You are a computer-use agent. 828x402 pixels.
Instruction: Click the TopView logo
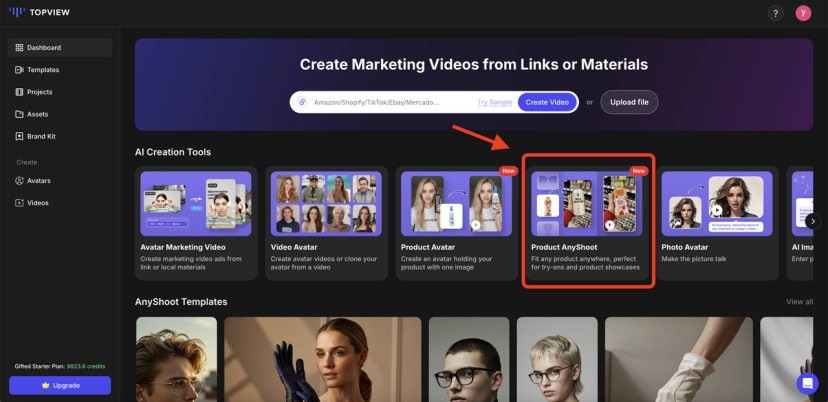(x=39, y=12)
